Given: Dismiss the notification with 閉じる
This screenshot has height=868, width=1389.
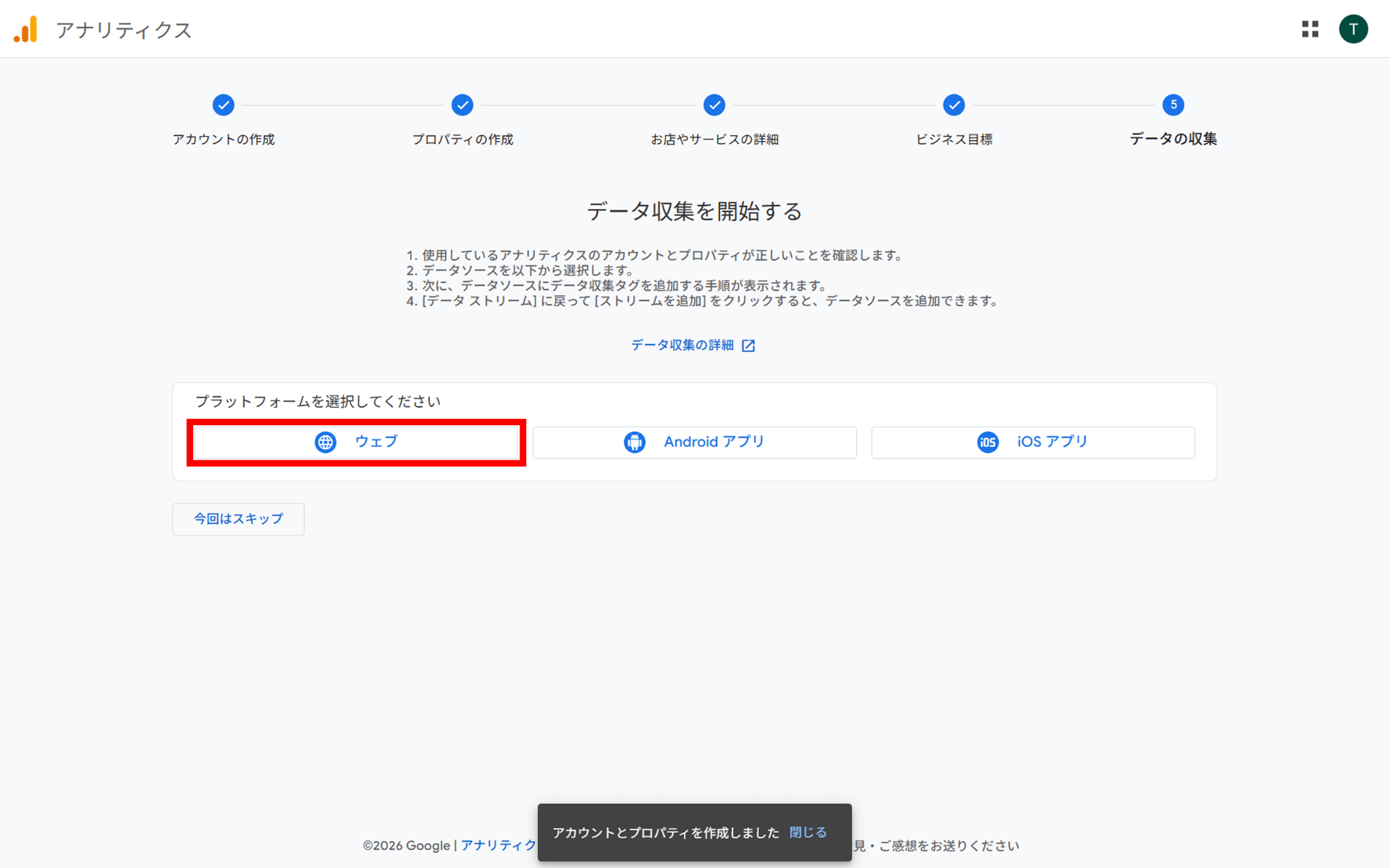Looking at the screenshot, I should (x=808, y=832).
